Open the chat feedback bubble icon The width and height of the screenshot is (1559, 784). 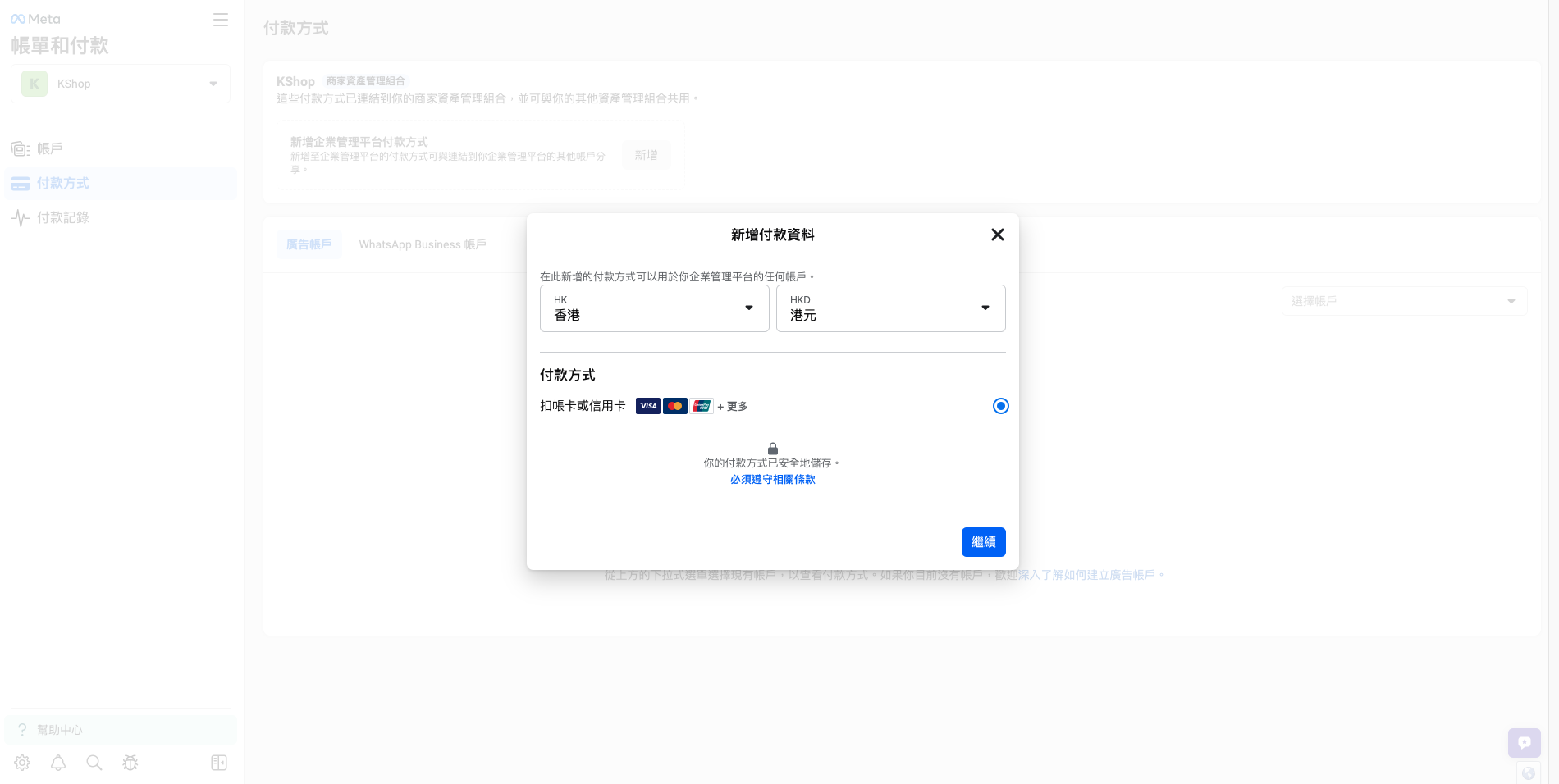tap(1525, 743)
